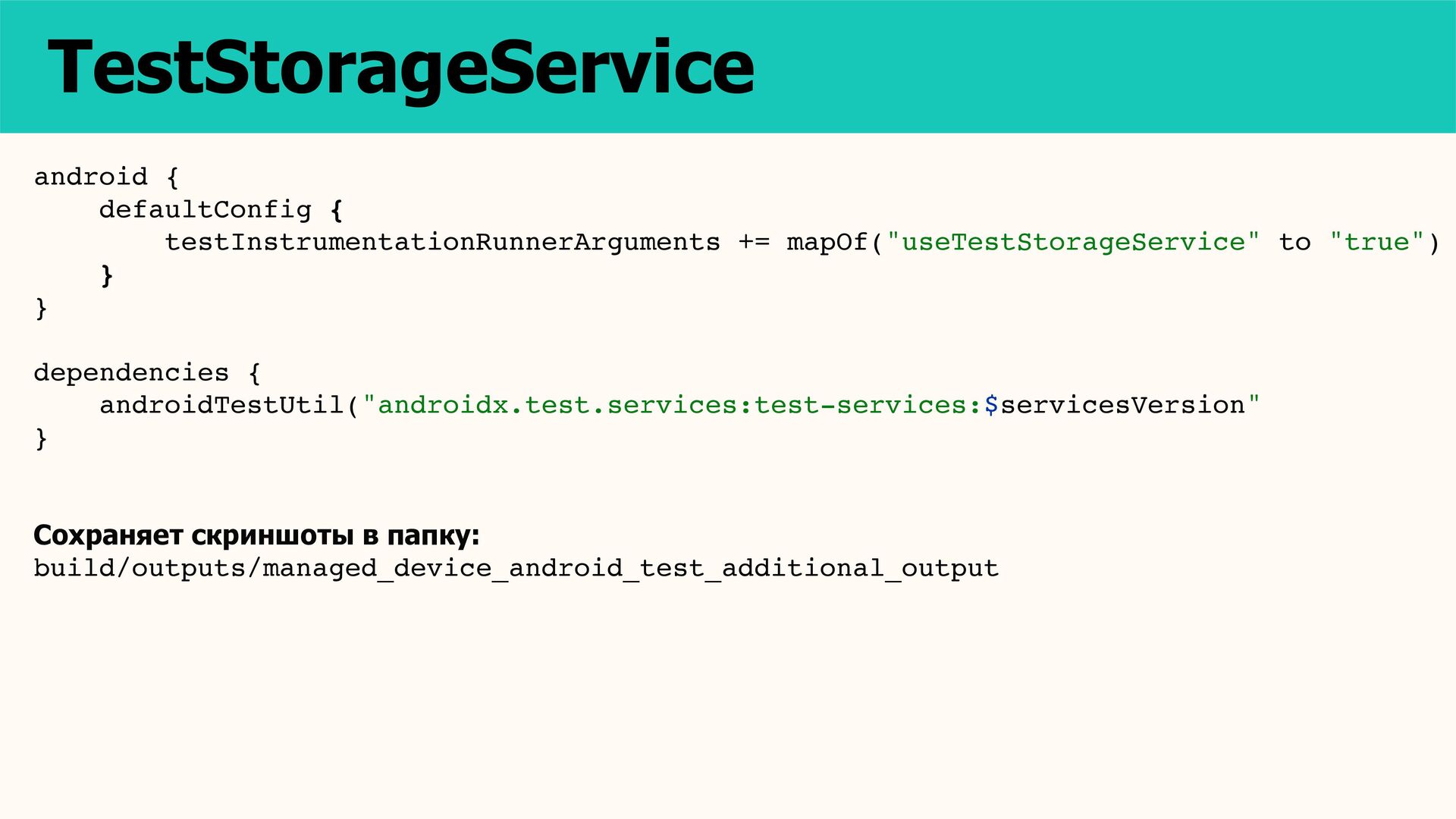Click the closing brace of defaultConfig
Screen dimensions: 1456x819
click(x=107, y=275)
